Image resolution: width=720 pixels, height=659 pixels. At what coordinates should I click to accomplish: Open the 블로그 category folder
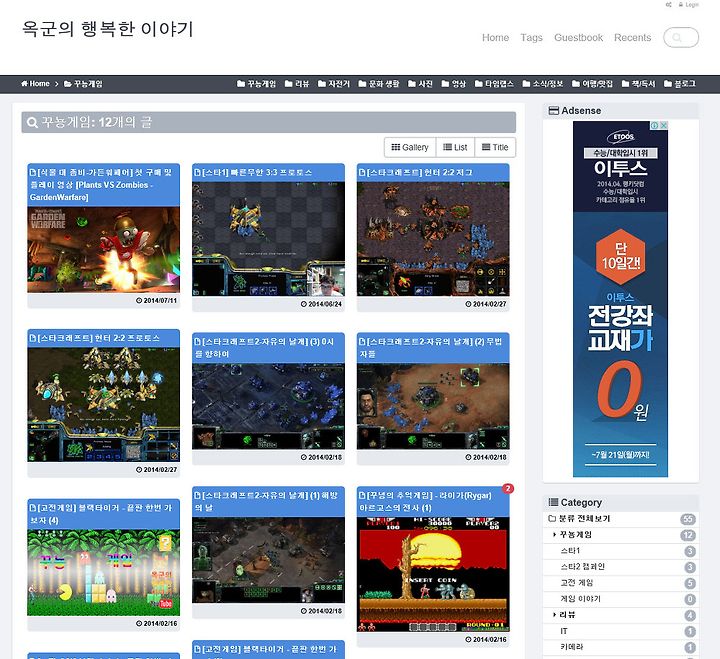click(x=680, y=84)
